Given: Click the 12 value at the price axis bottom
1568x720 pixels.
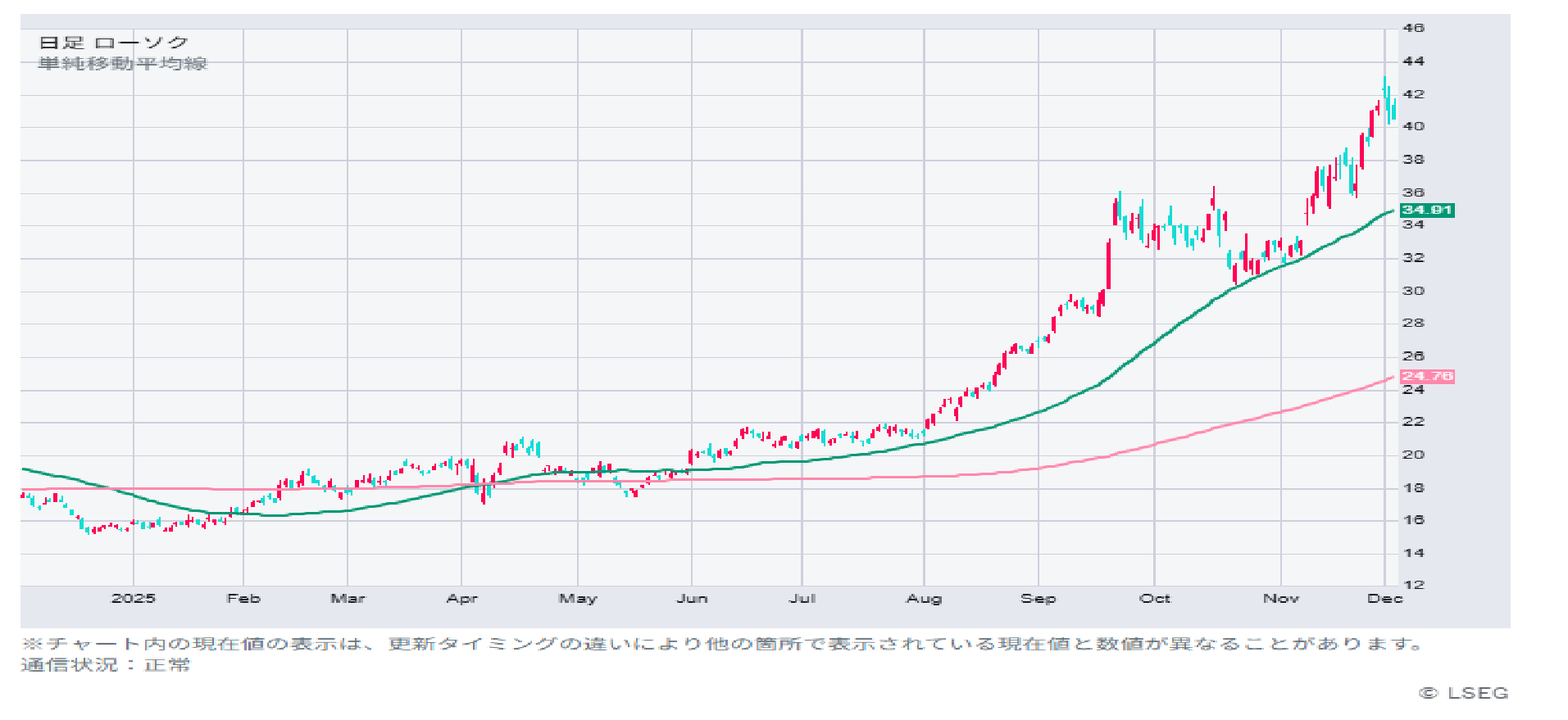Looking at the screenshot, I should (x=1413, y=585).
